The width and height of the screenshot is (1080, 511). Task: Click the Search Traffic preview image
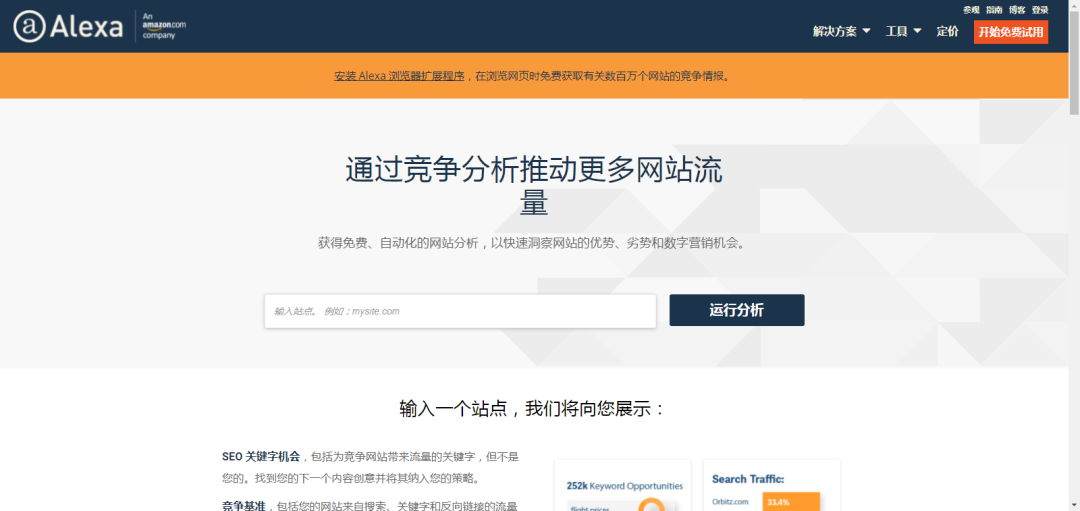tap(771, 486)
